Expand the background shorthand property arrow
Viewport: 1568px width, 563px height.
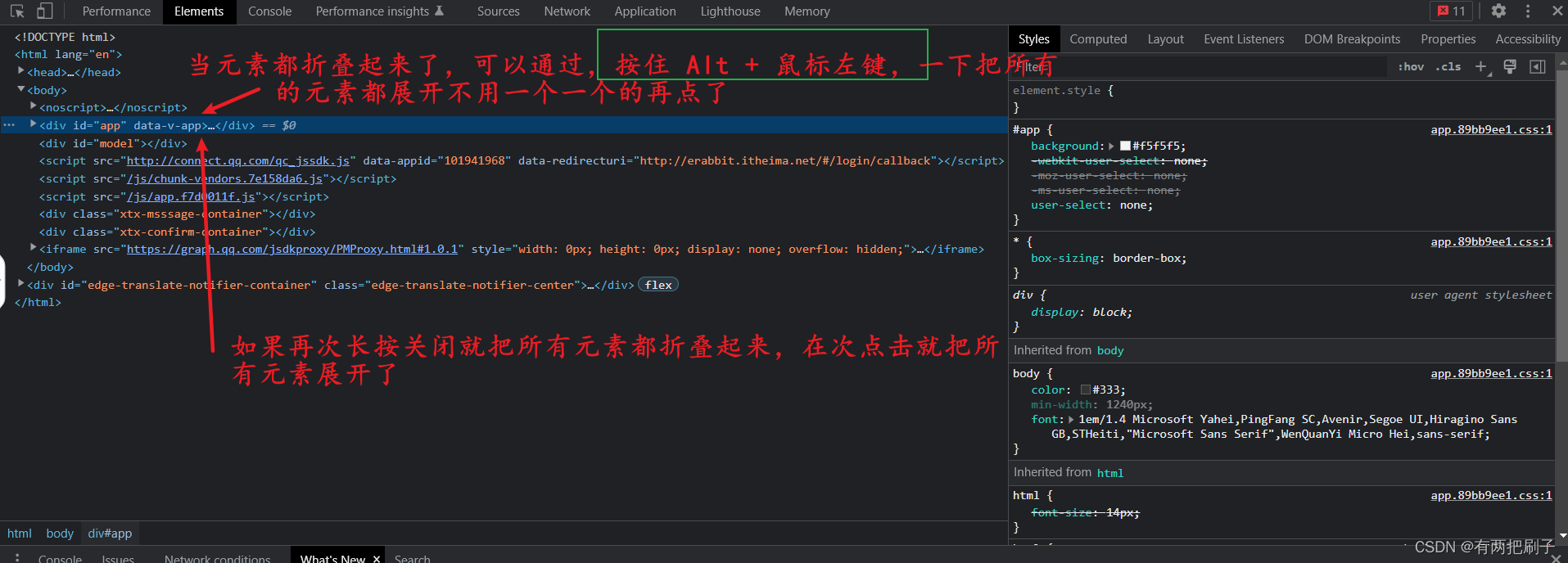point(1111,146)
